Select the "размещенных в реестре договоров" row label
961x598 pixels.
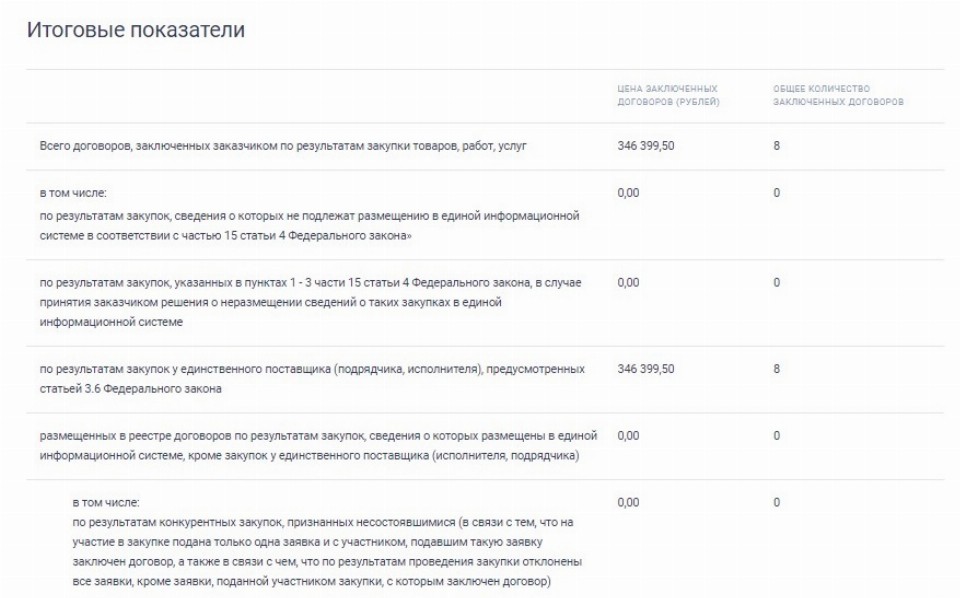coord(311,446)
